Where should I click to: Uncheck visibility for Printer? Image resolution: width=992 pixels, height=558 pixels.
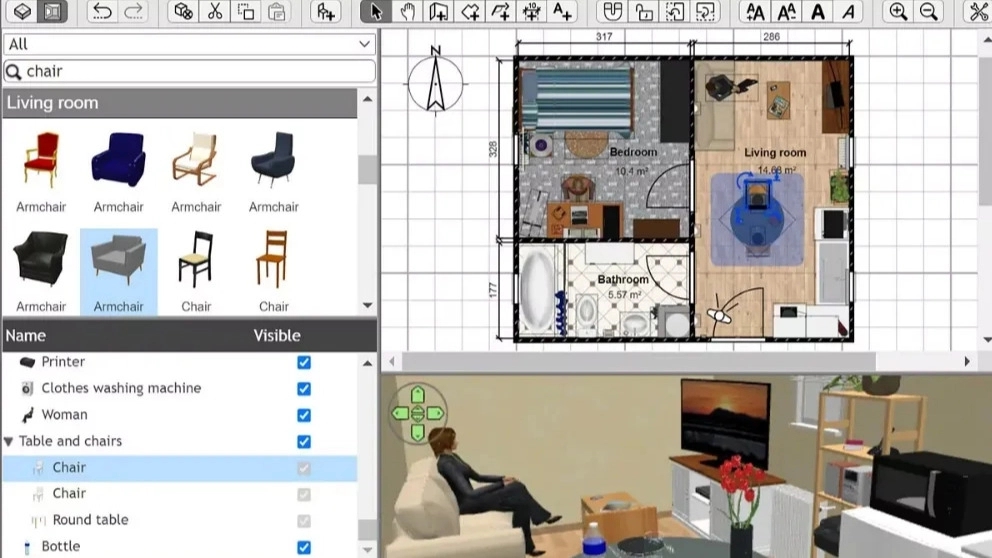click(x=304, y=362)
